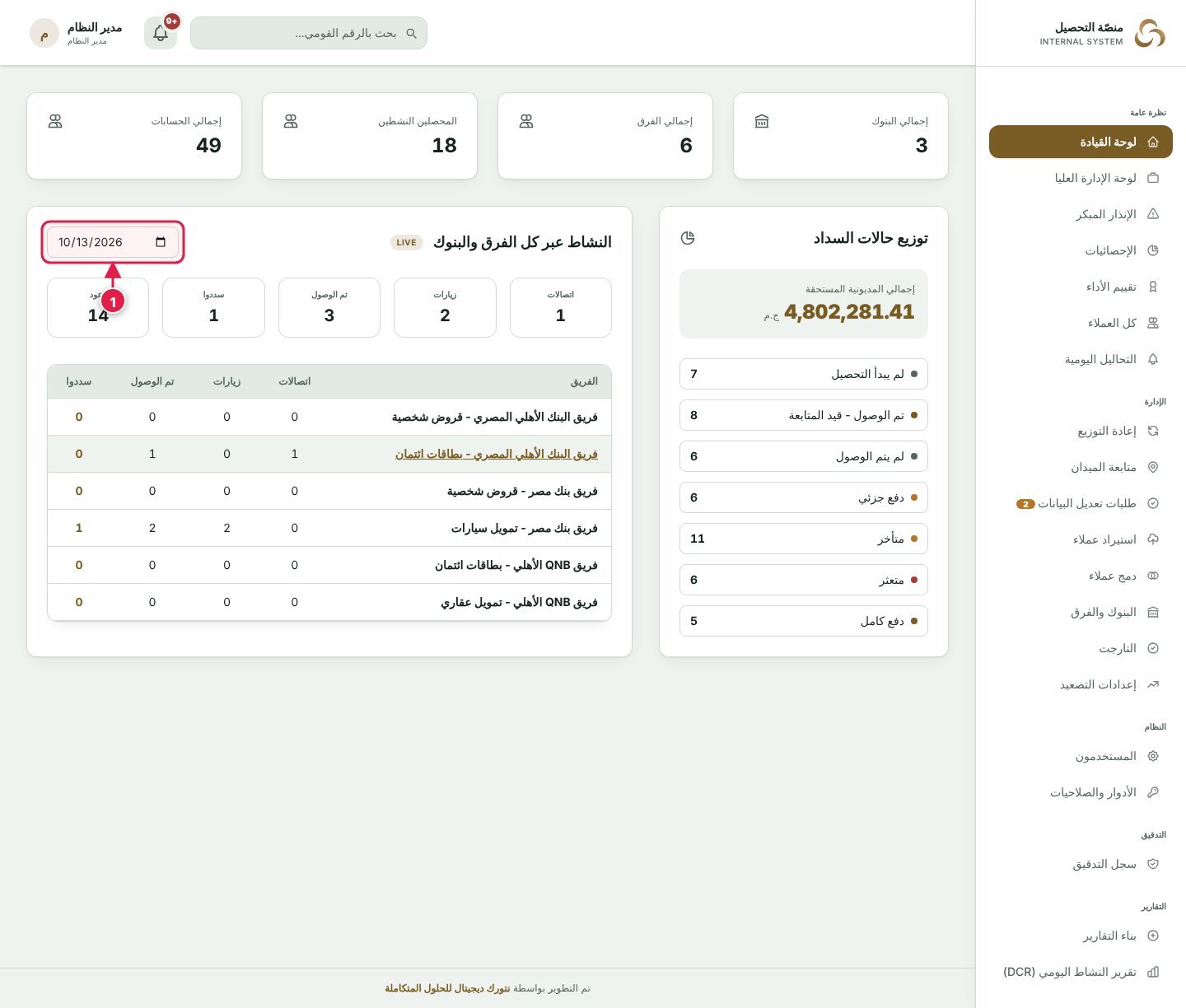Click the total banks building icon

(762, 121)
